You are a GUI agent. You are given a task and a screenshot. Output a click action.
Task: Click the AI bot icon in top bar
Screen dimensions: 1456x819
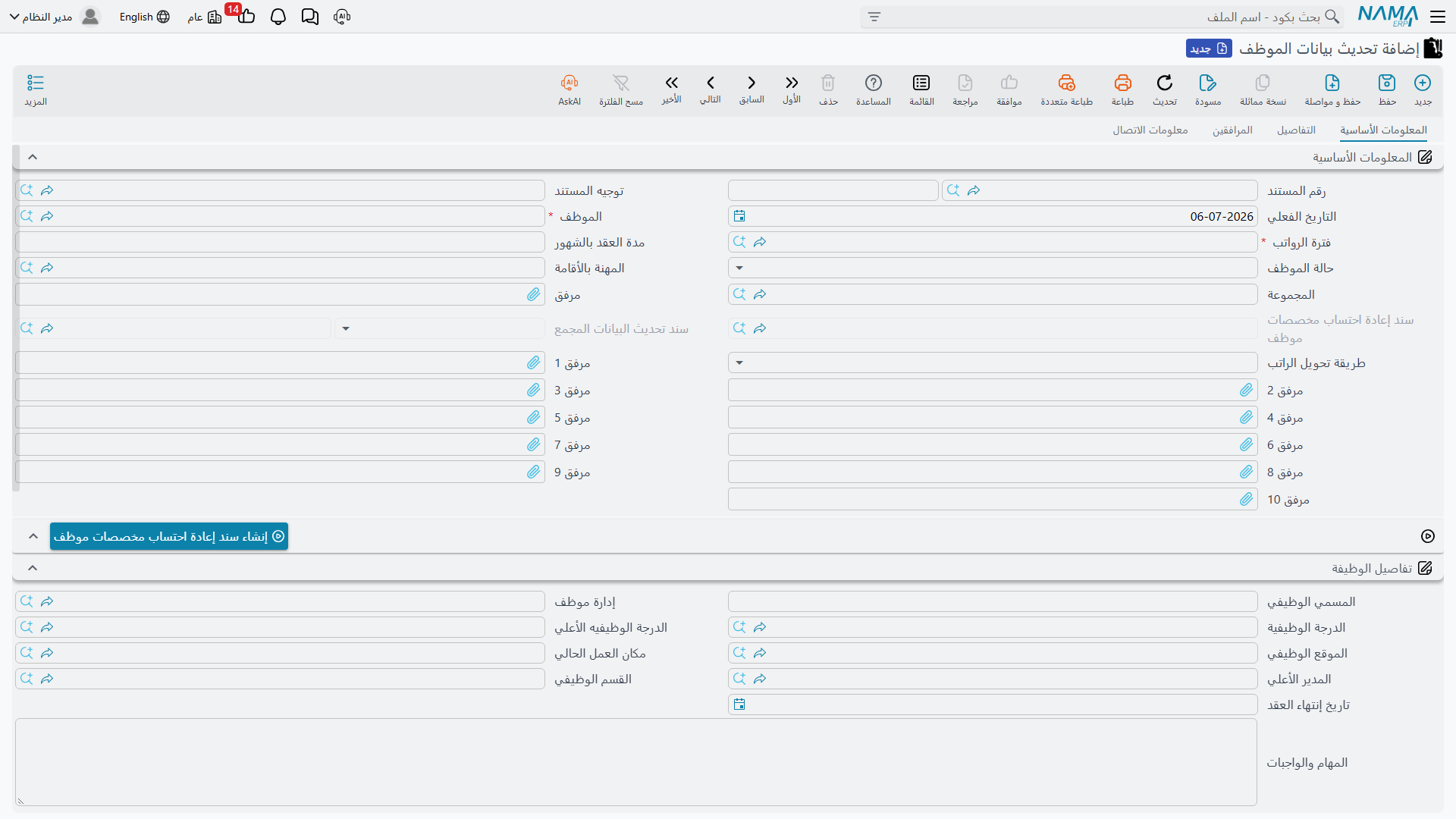(x=342, y=17)
